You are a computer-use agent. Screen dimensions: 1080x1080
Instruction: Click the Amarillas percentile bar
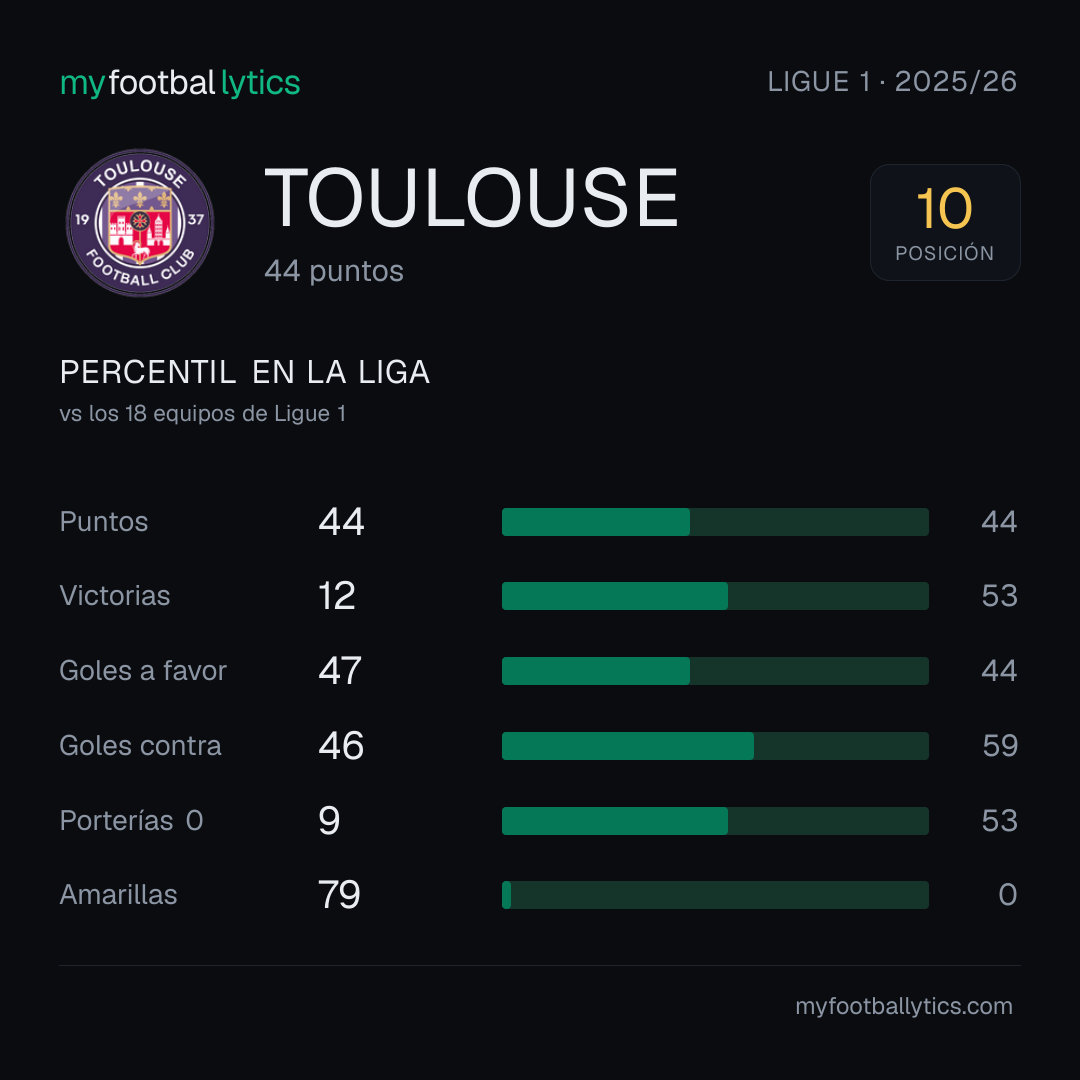(715, 895)
